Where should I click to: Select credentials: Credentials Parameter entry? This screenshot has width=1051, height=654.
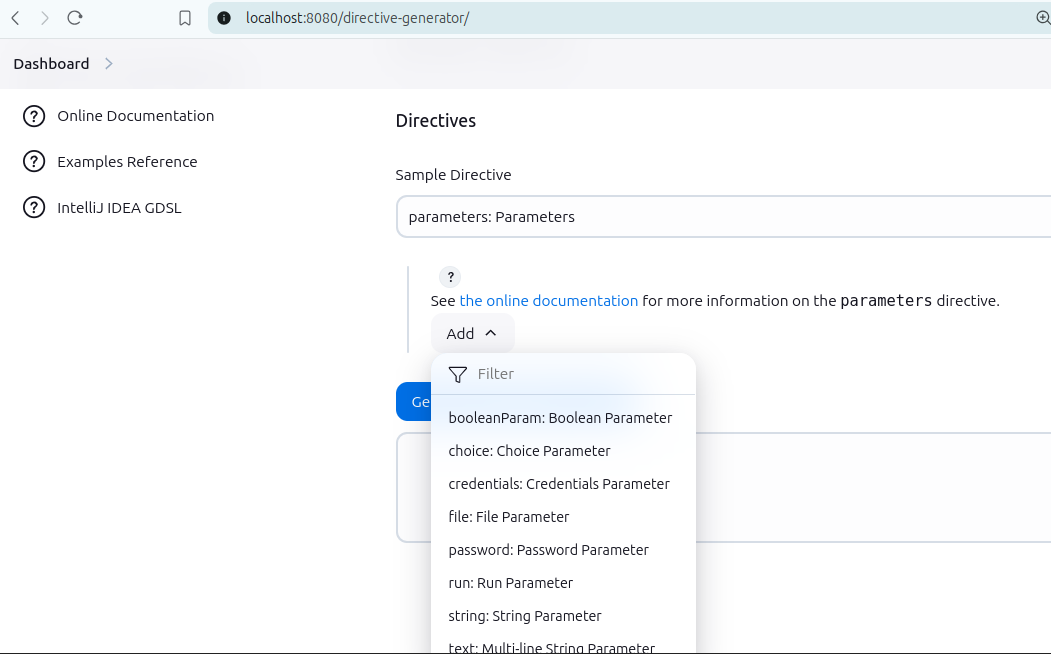[559, 484]
